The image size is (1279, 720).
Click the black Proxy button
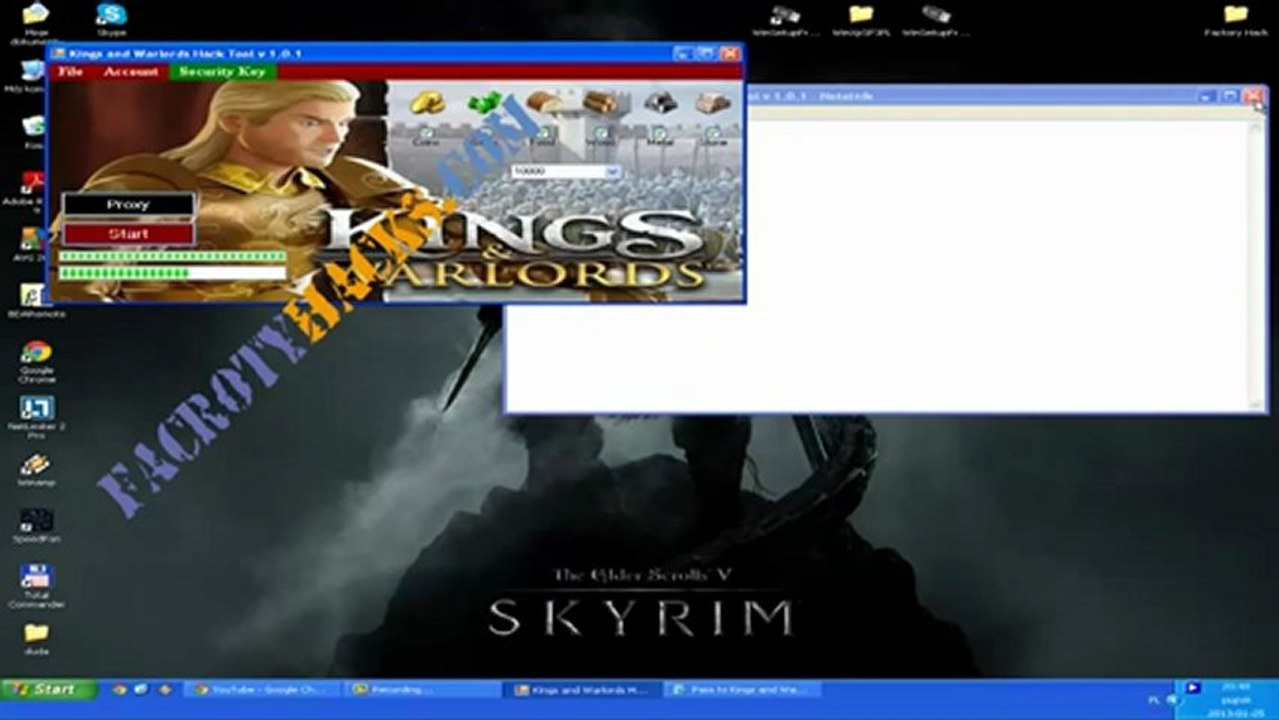(128, 205)
